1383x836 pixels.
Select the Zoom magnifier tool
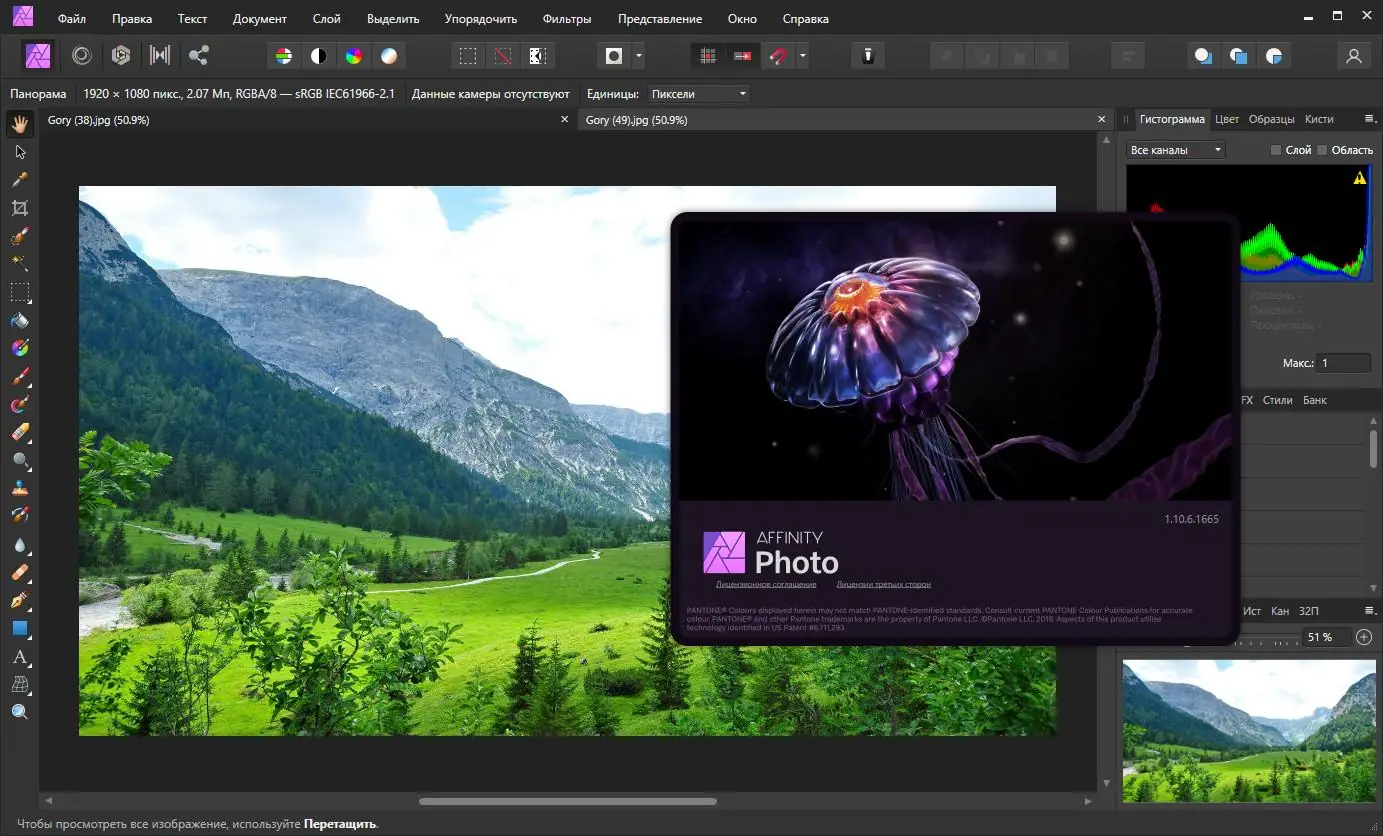tap(19, 713)
